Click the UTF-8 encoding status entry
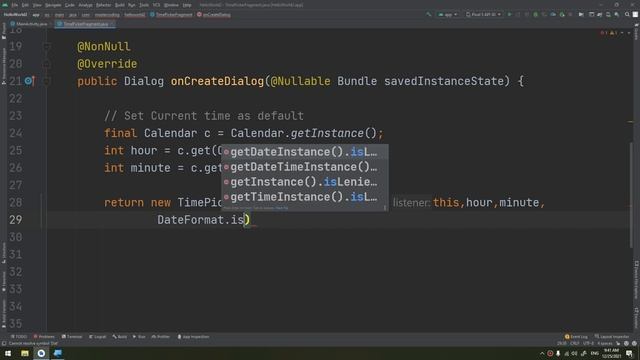The width and height of the screenshot is (640, 360). pos(589,344)
